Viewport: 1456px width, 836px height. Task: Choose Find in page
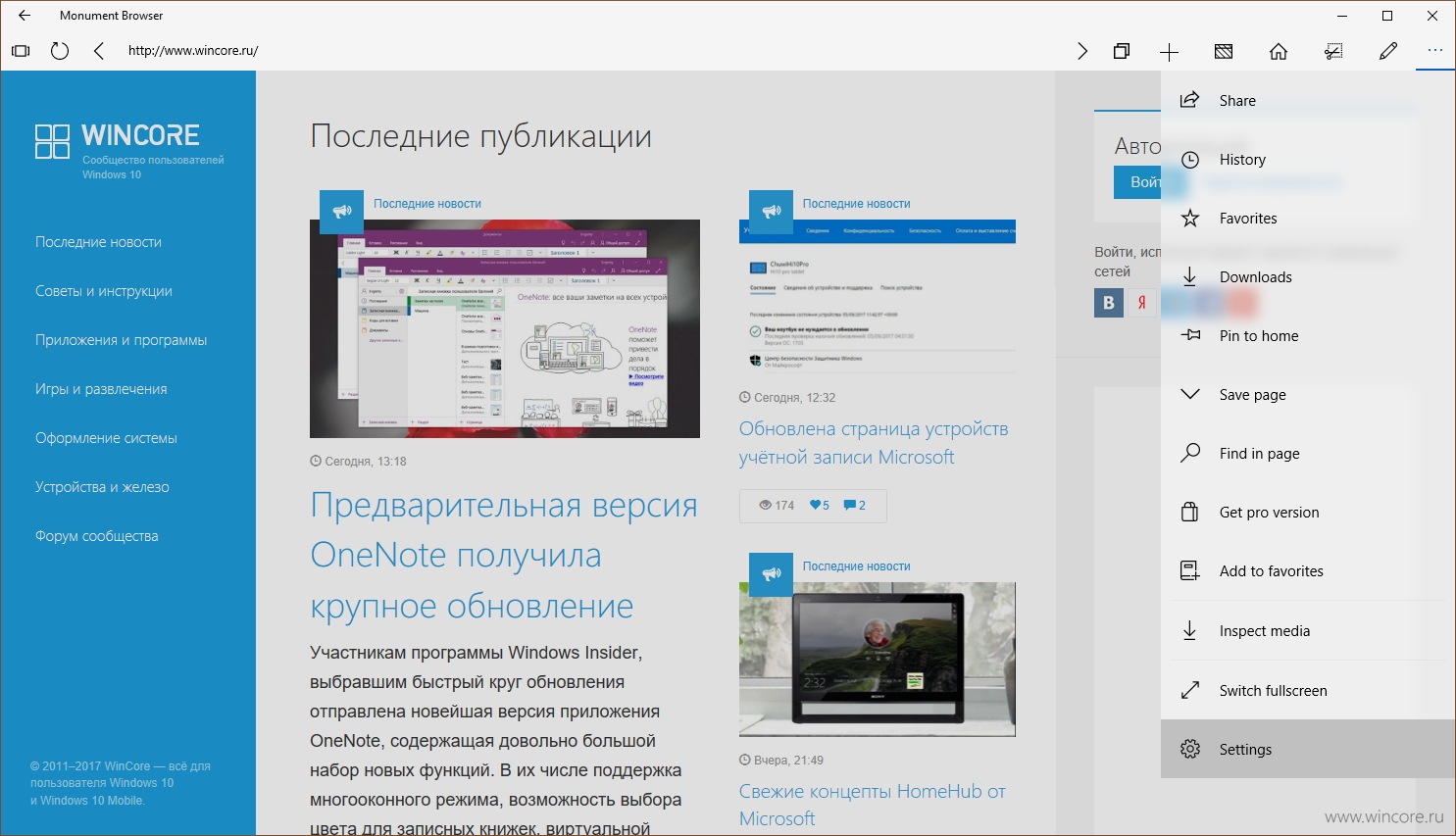(x=1308, y=453)
